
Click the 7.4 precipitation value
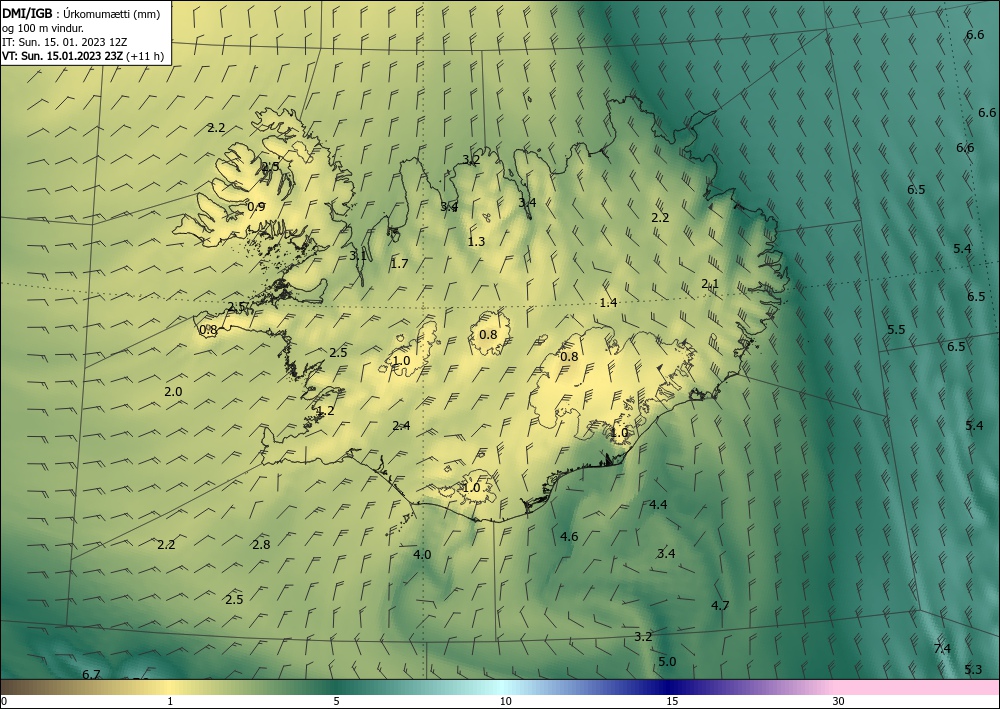tap(942, 648)
